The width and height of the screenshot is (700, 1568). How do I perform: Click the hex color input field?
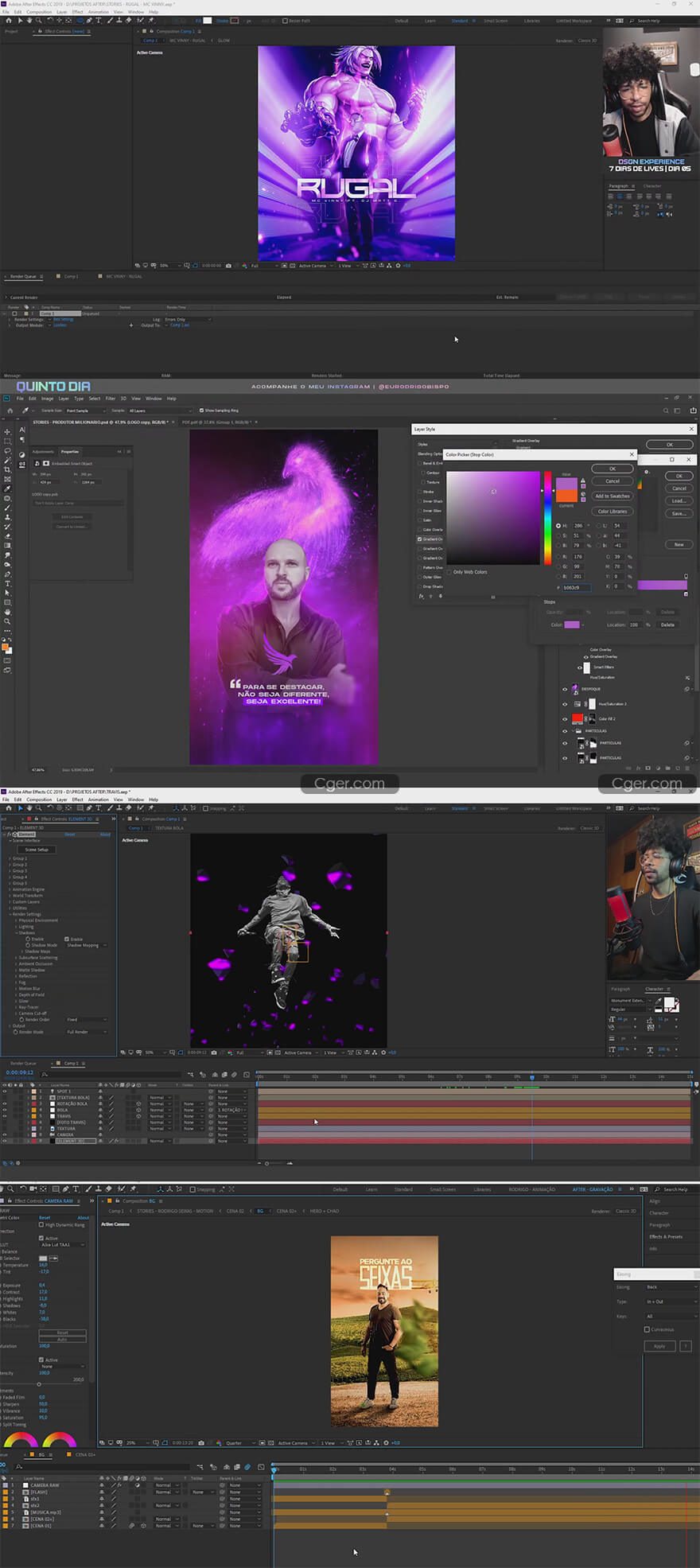pos(577,587)
